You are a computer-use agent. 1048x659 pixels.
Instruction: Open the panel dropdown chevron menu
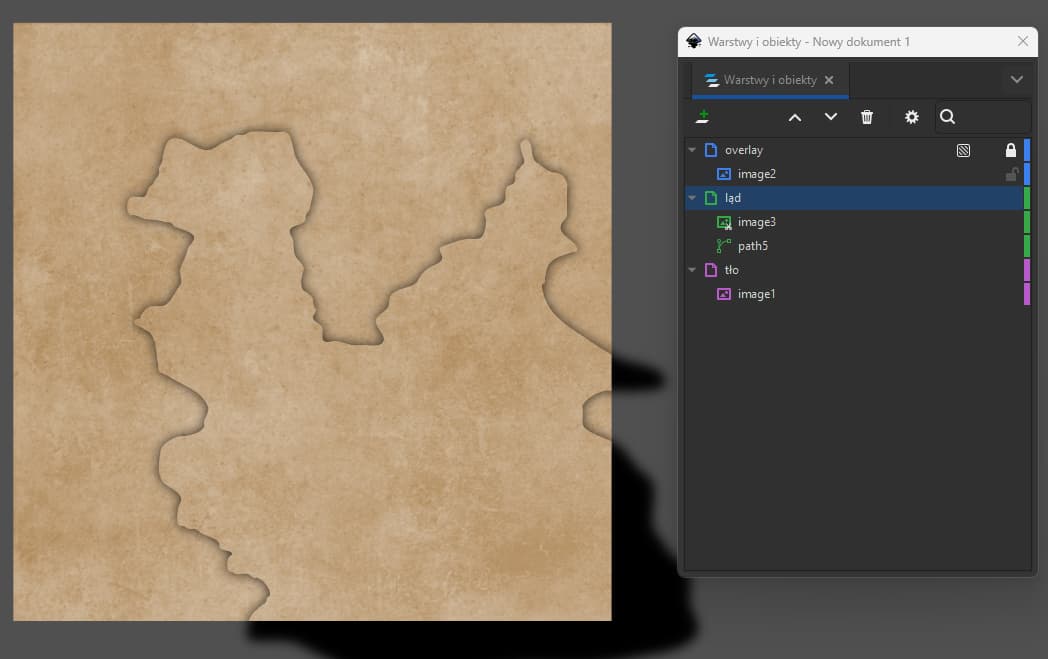click(1016, 80)
